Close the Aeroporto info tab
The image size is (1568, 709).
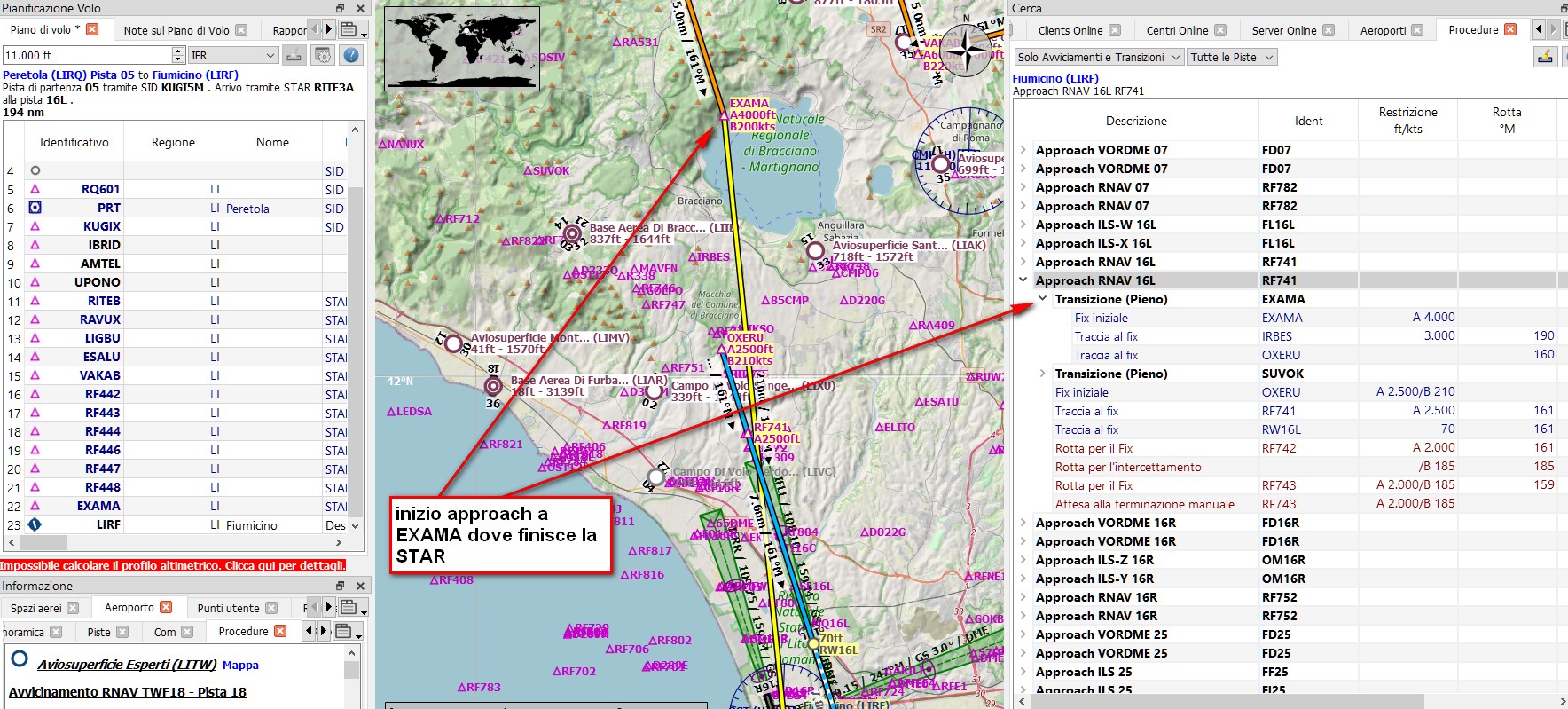click(x=166, y=607)
